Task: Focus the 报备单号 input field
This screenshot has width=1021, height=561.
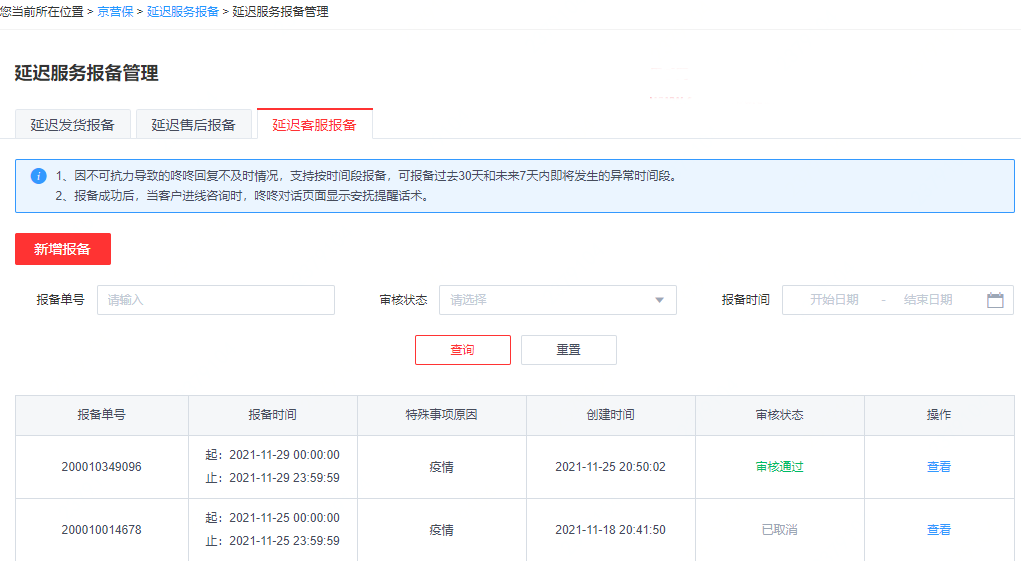Action: (215, 300)
